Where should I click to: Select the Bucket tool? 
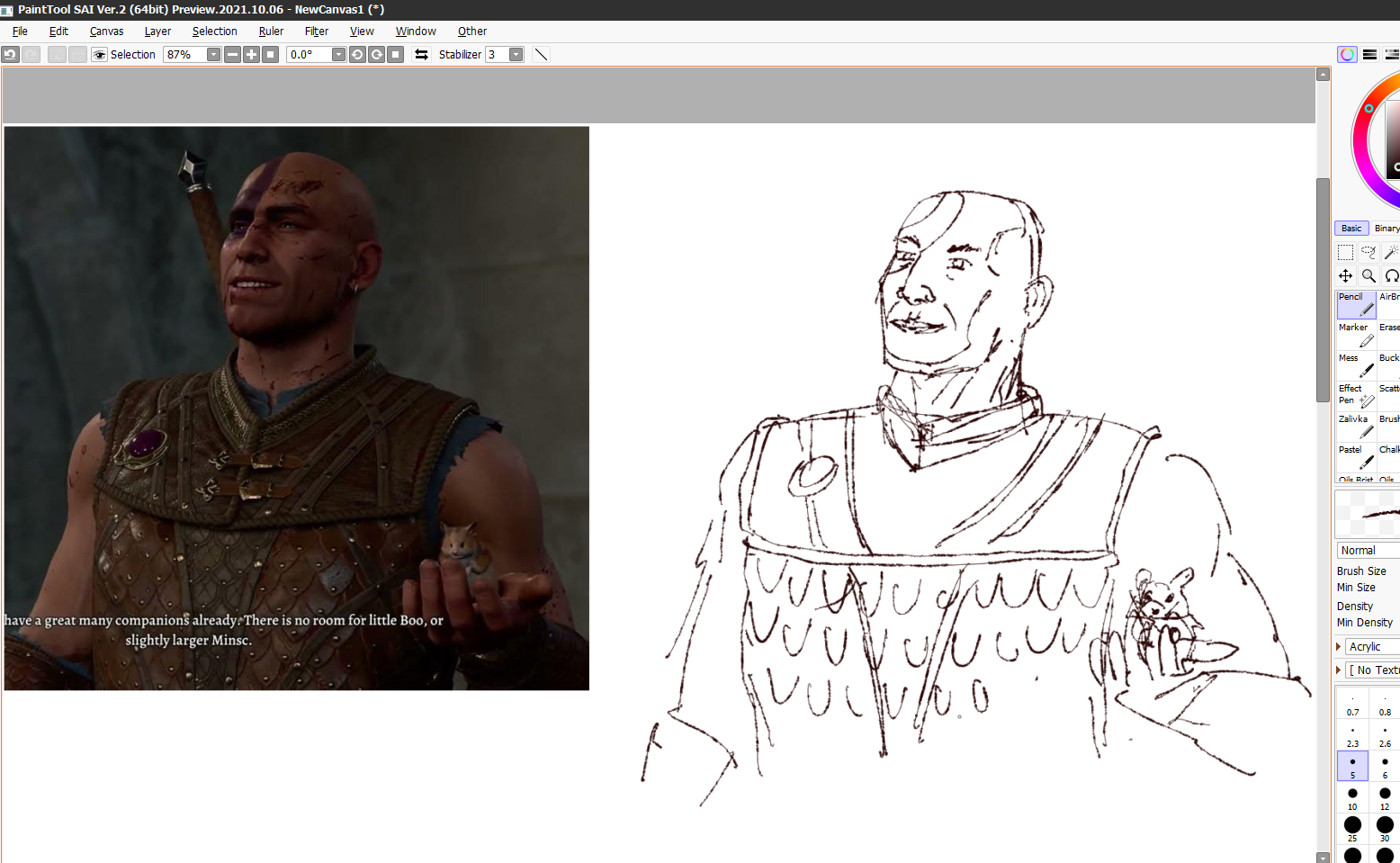(x=1389, y=366)
